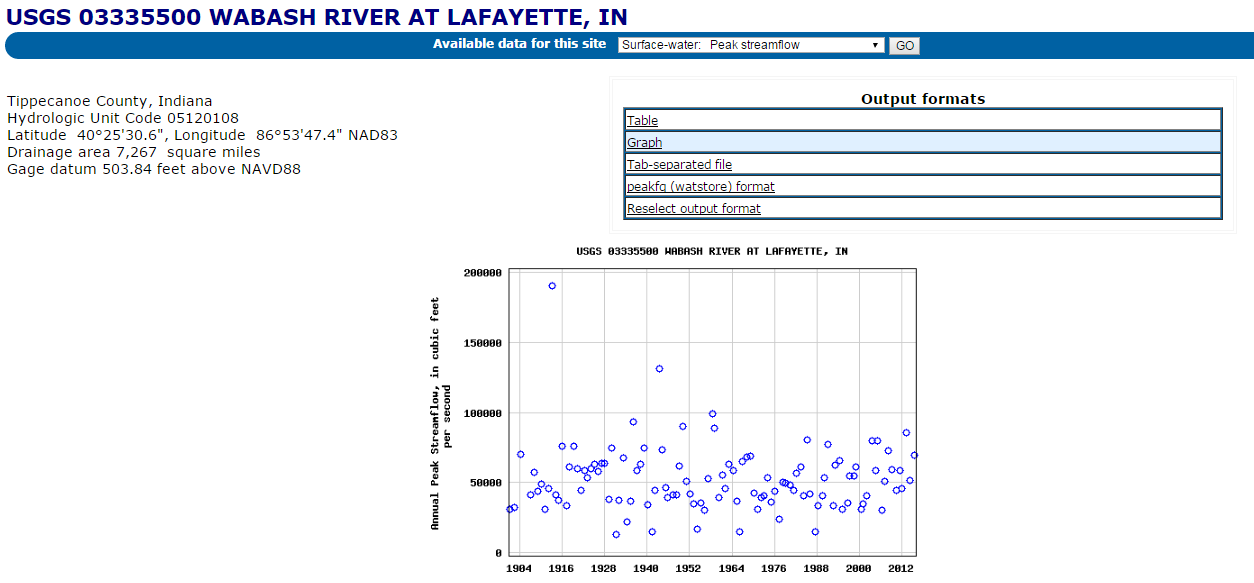Click the graph title above the plot
This screenshot has width=1254, height=583.
coord(711,251)
